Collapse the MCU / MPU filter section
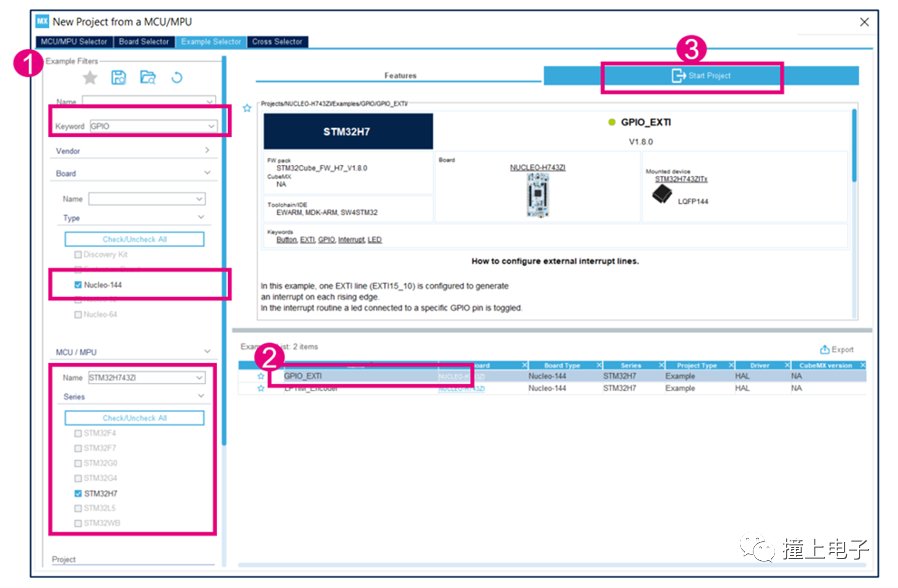This screenshot has height=588, width=898. [207, 351]
